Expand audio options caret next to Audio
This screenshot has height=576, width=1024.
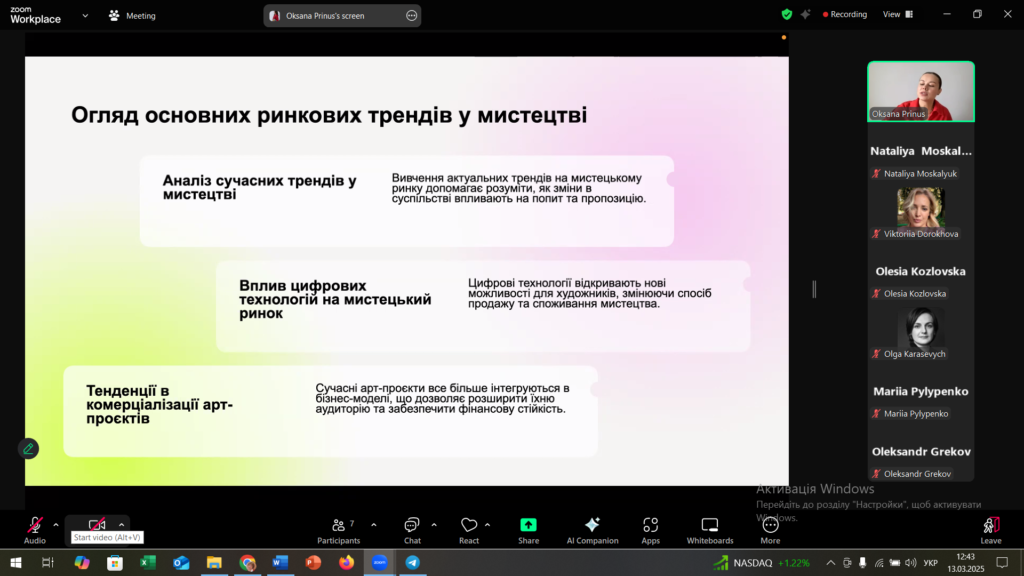56,524
